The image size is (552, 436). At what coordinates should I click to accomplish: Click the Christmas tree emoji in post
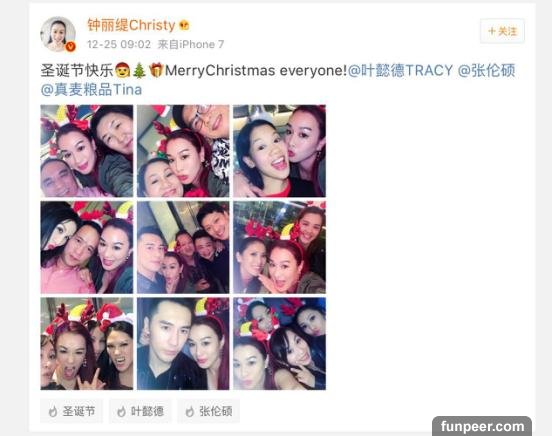pyautogui.click(x=139, y=70)
